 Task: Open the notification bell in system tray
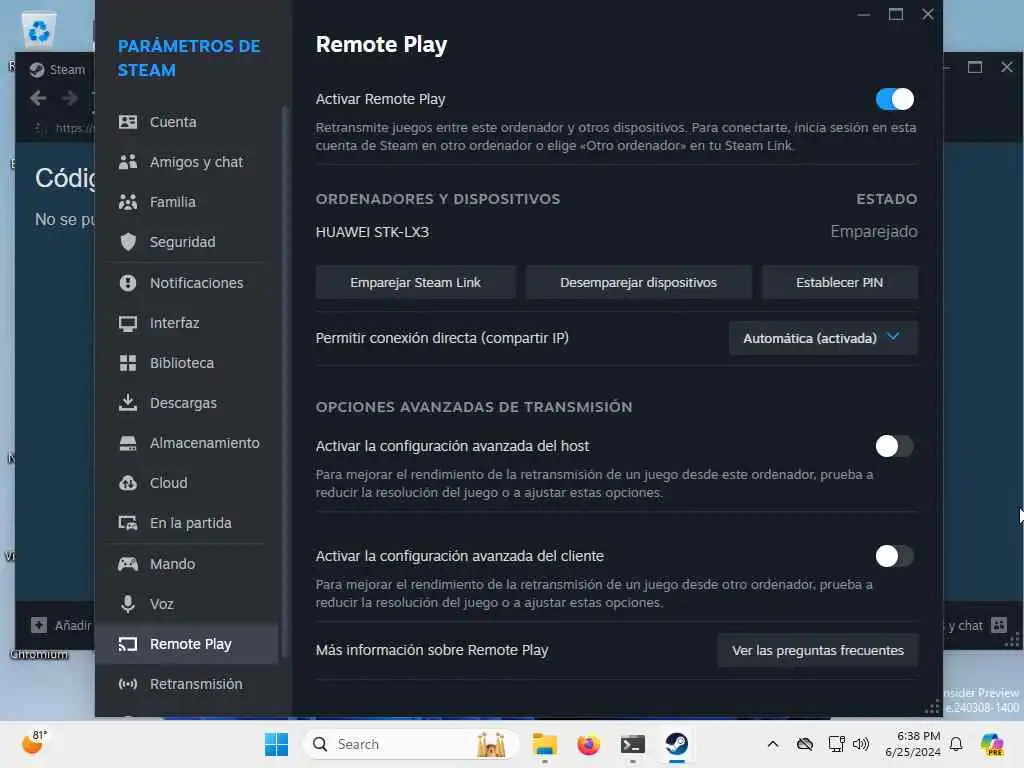coord(956,744)
